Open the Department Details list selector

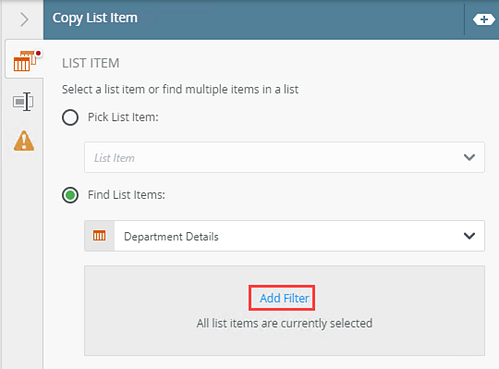[284, 236]
